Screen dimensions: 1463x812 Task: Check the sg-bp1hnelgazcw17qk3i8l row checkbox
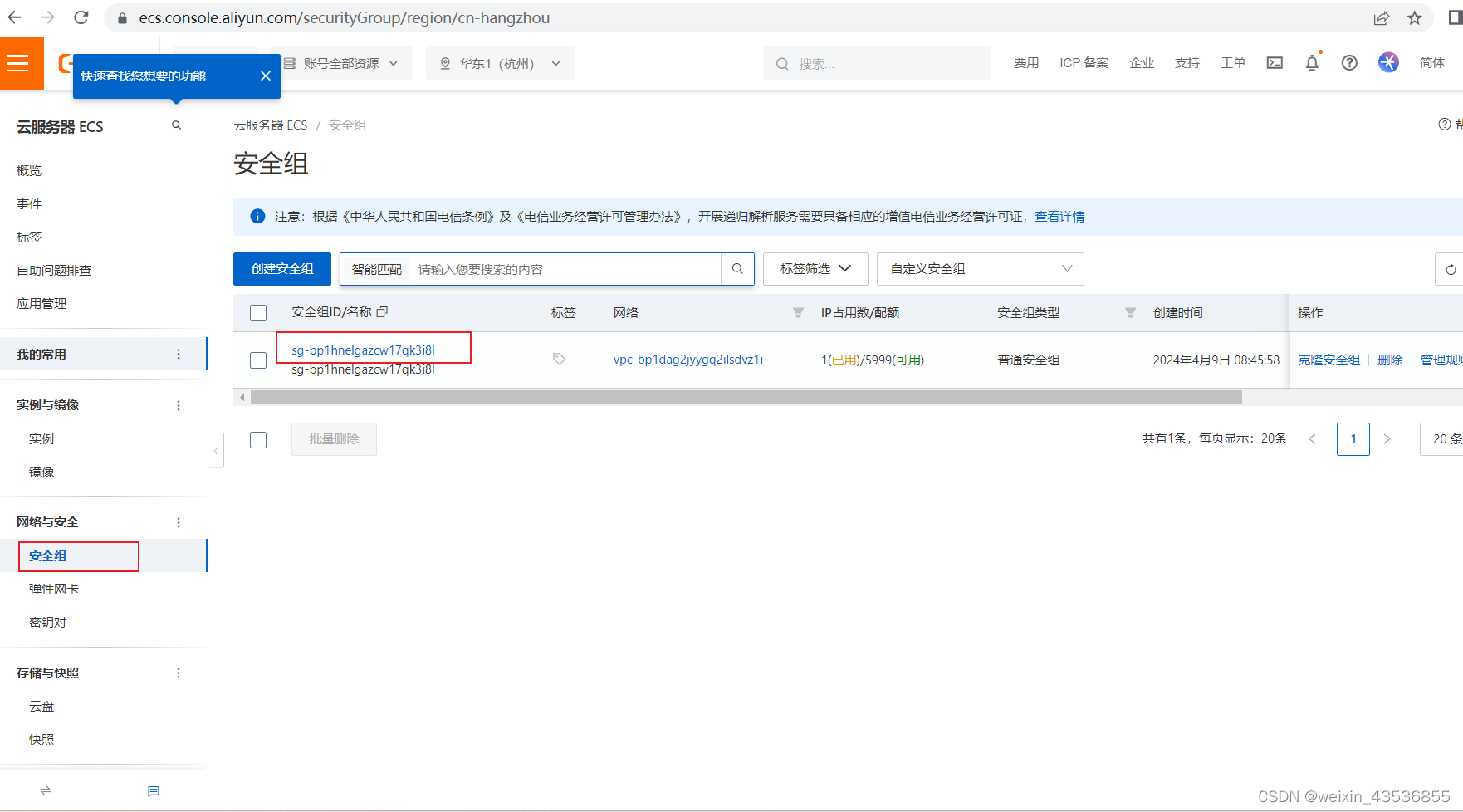pyautogui.click(x=258, y=360)
